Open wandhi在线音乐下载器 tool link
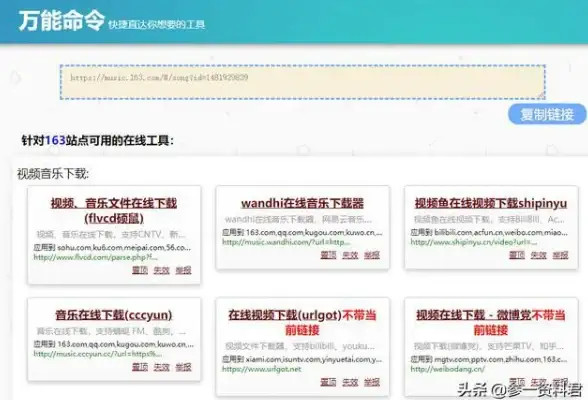This screenshot has height=400, width=588. point(303,203)
